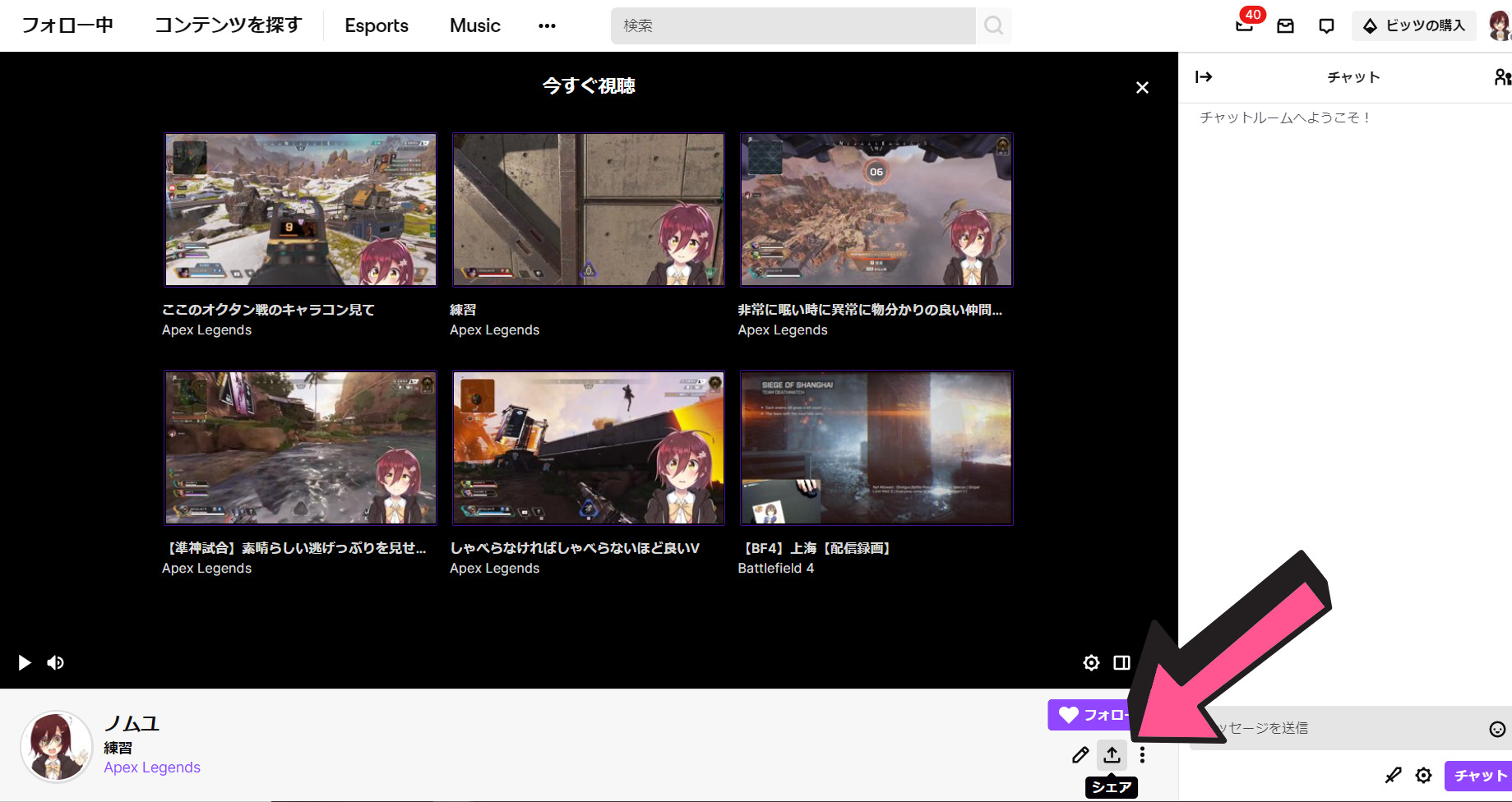Switch to the Esports section
Screen dimensions: 1512x802
pos(376,25)
